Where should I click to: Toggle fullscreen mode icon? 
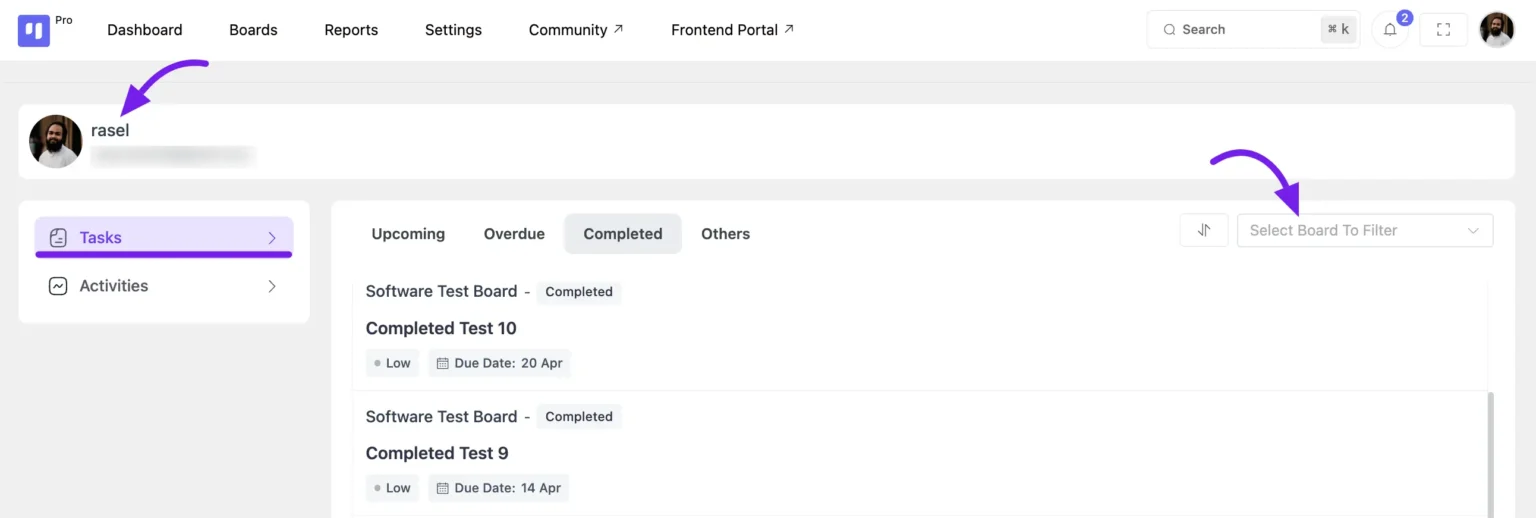[x=1443, y=30]
